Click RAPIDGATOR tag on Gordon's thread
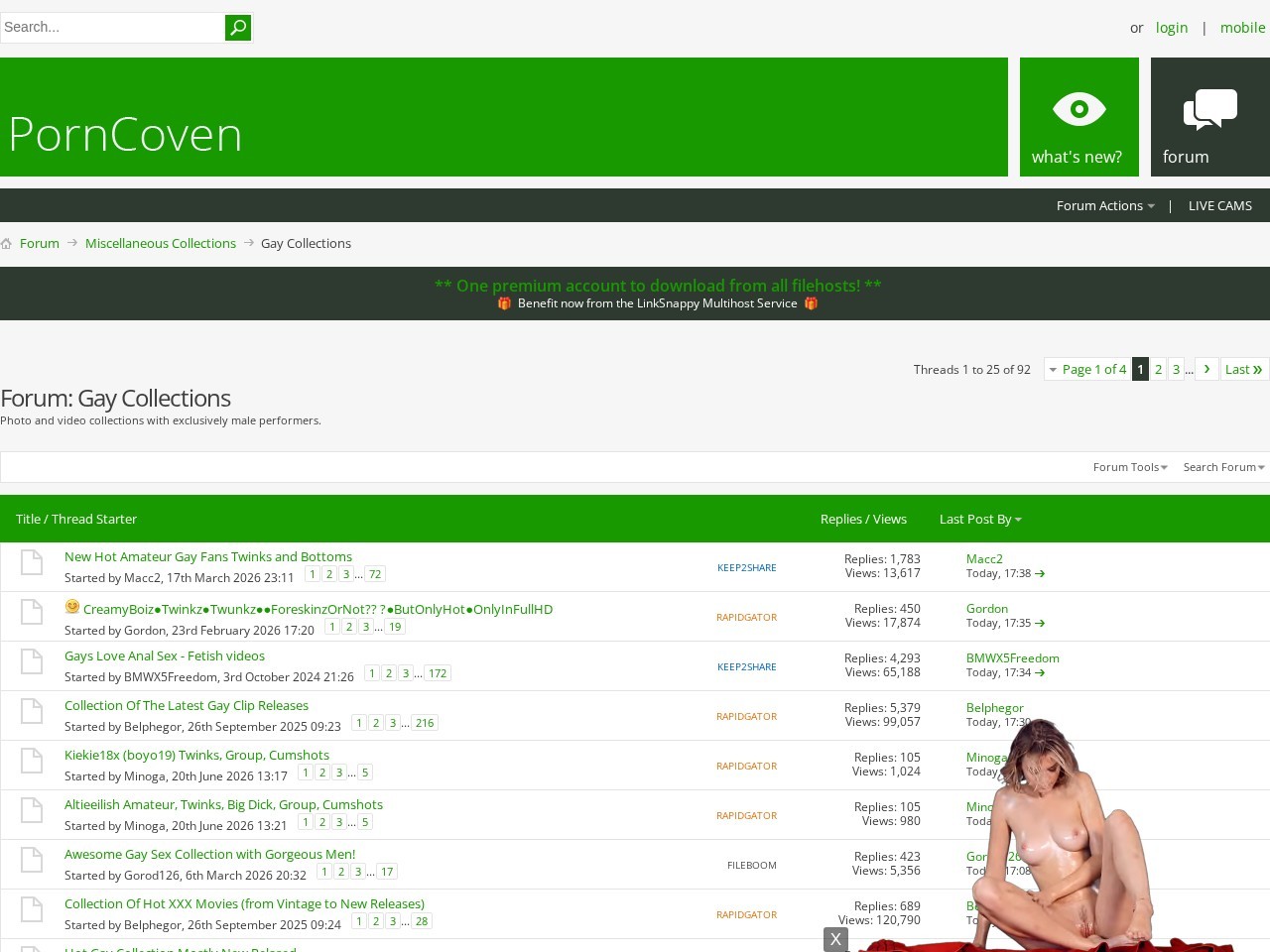This screenshot has width=1270, height=952. point(746,617)
